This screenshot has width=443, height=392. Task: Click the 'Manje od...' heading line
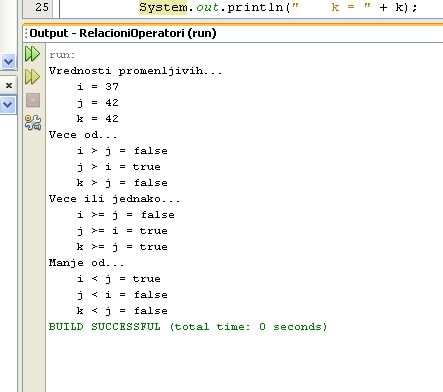pyautogui.click(x=86, y=263)
